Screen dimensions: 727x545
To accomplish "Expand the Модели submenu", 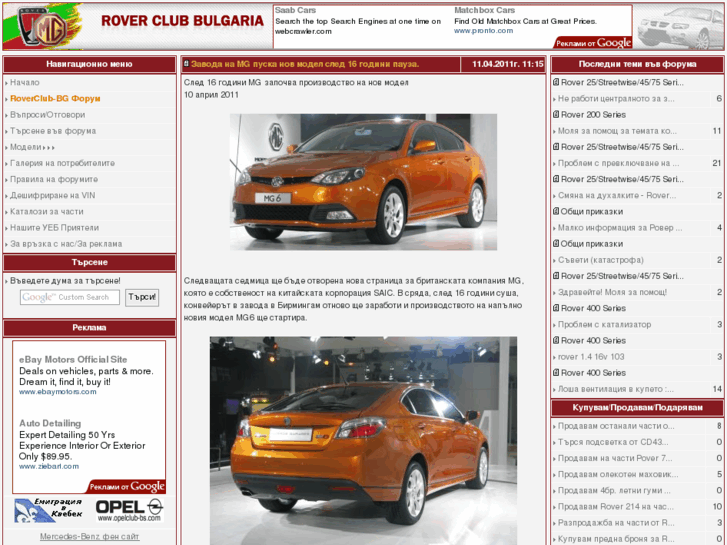I will click(x=32, y=147).
